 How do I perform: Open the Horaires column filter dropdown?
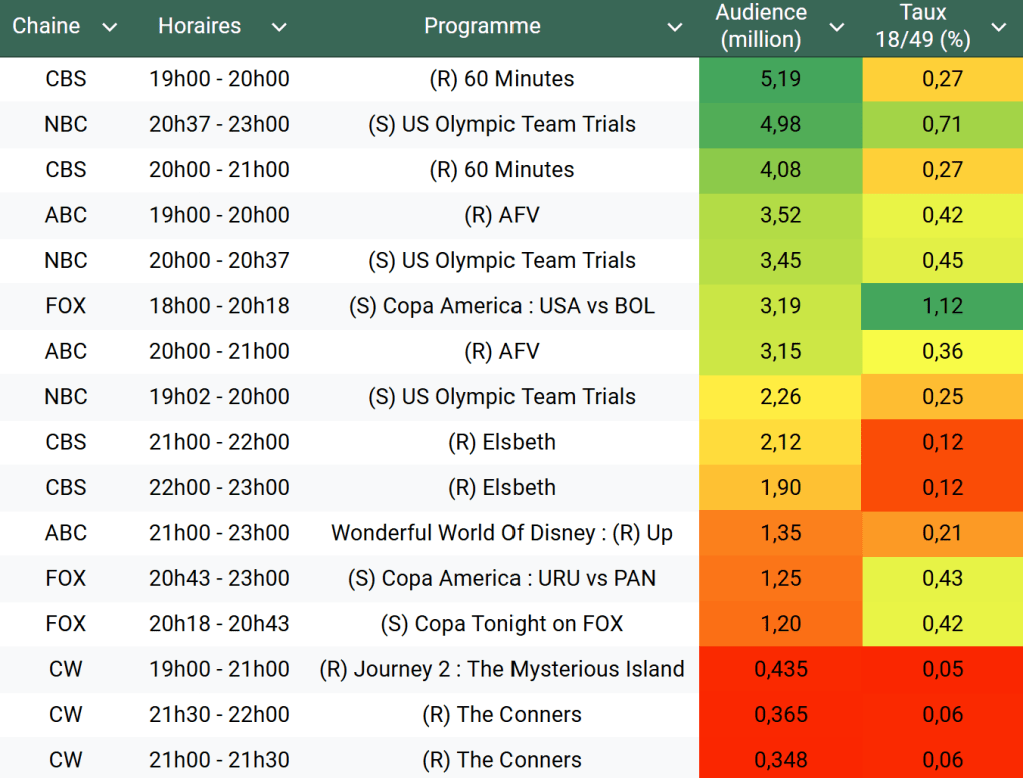(x=279, y=27)
